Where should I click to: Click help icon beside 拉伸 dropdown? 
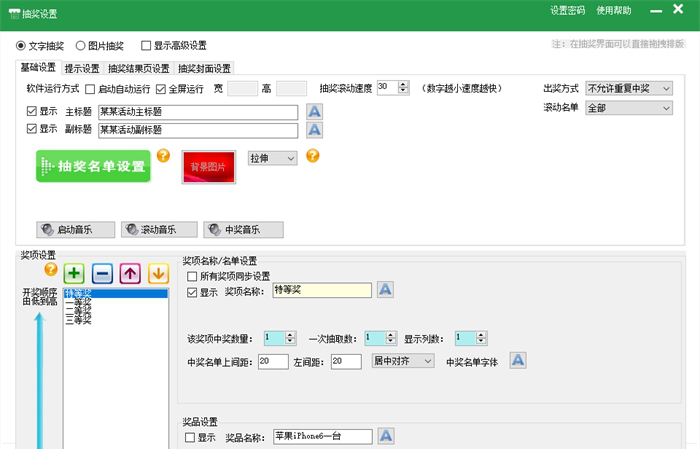(x=312, y=155)
